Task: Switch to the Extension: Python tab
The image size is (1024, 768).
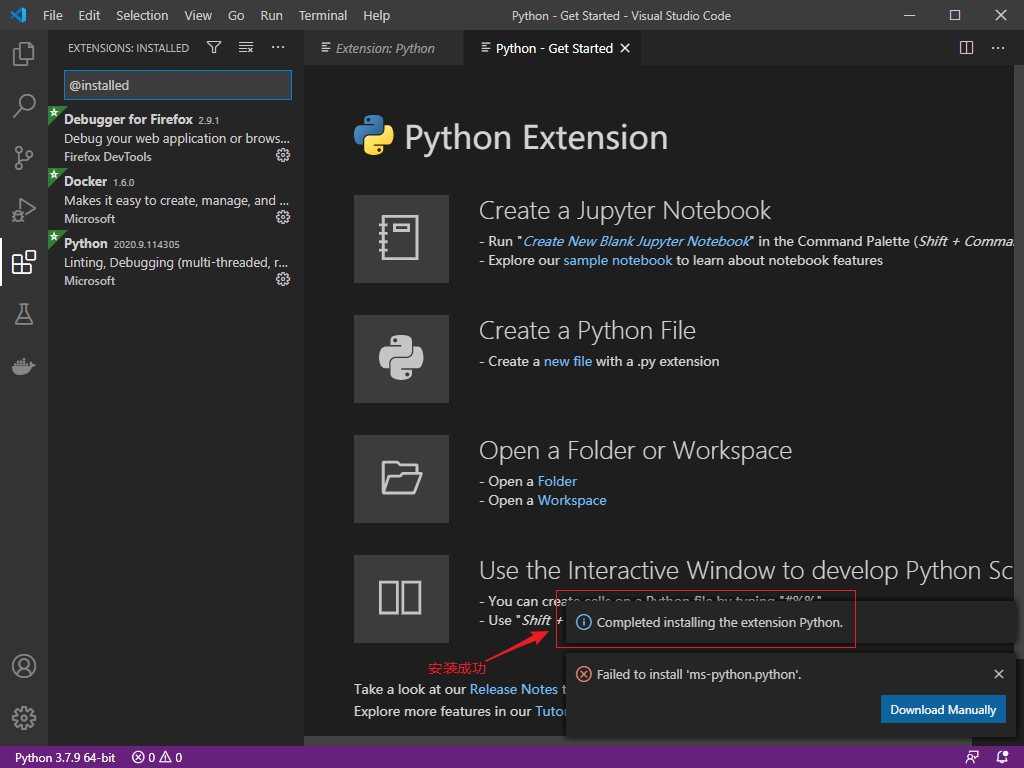Action: (x=383, y=47)
